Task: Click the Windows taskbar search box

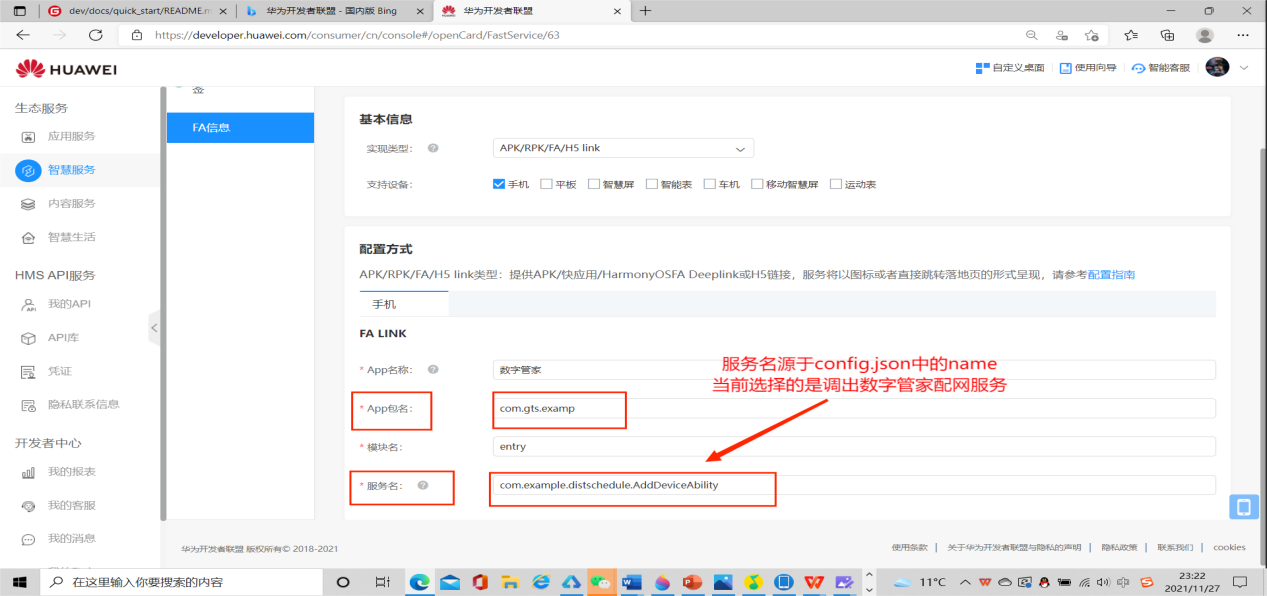Action: 180,582
